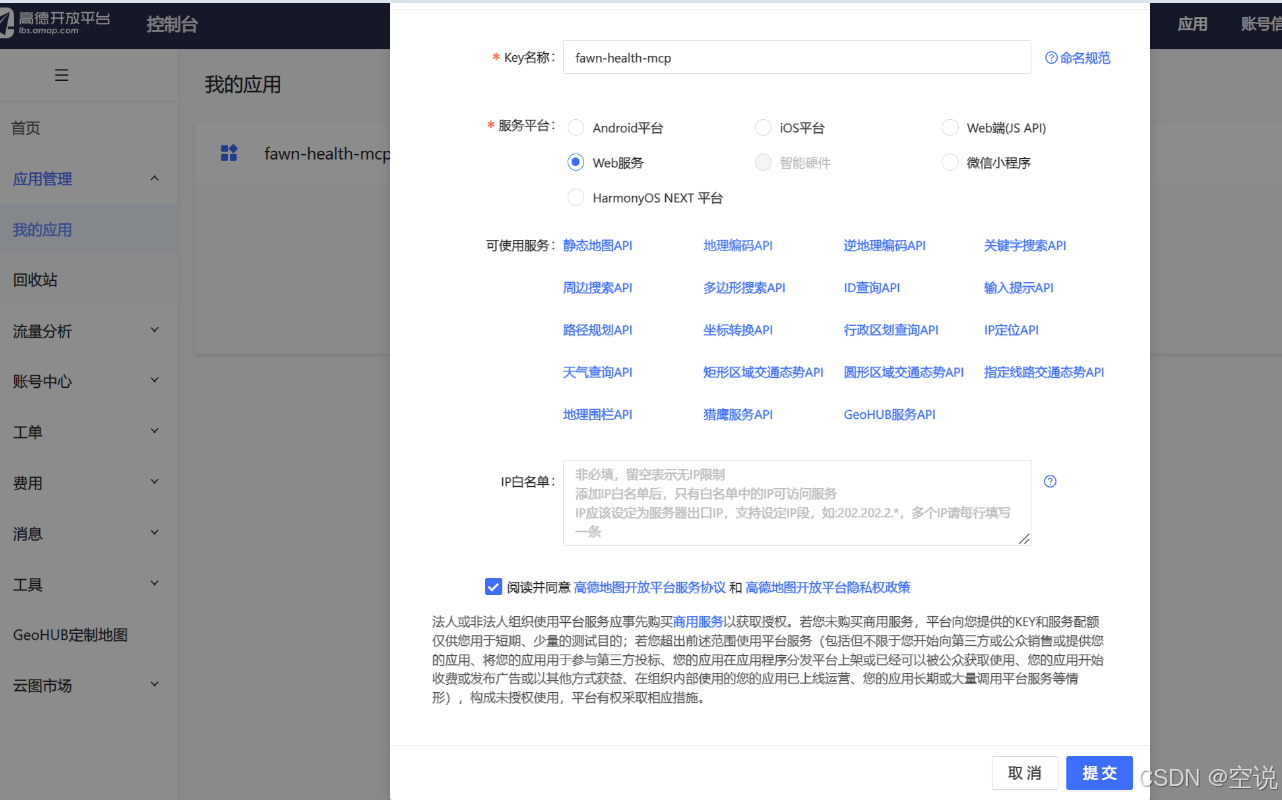The image size is (1282, 800).
Task: Click 控制台 in the top navigation bar
Action: tap(173, 24)
